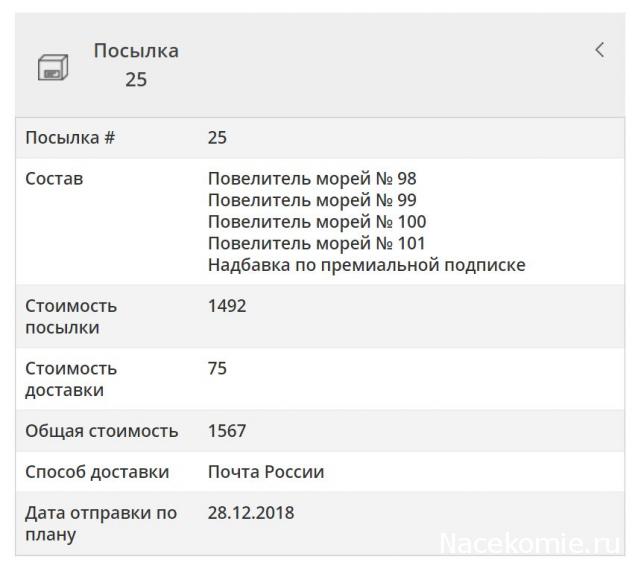This screenshot has height=568, width=638.
Task: Click the Общая стоимость label
Action: point(102,431)
